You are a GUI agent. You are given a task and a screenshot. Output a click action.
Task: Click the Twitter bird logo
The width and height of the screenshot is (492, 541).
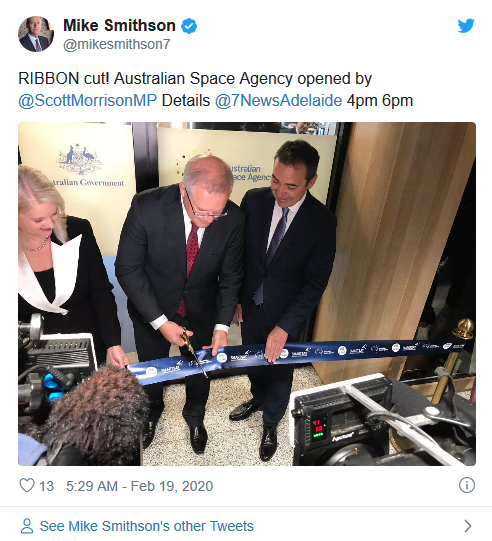[466, 26]
